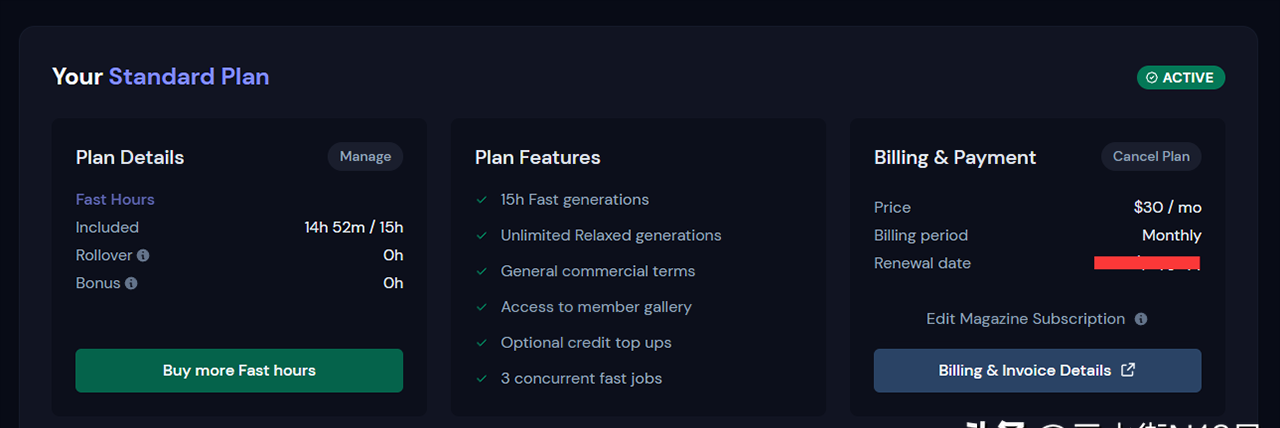Click checkmark next to 3 concurrent fast jobs
The image size is (1280, 428).
click(x=482, y=379)
